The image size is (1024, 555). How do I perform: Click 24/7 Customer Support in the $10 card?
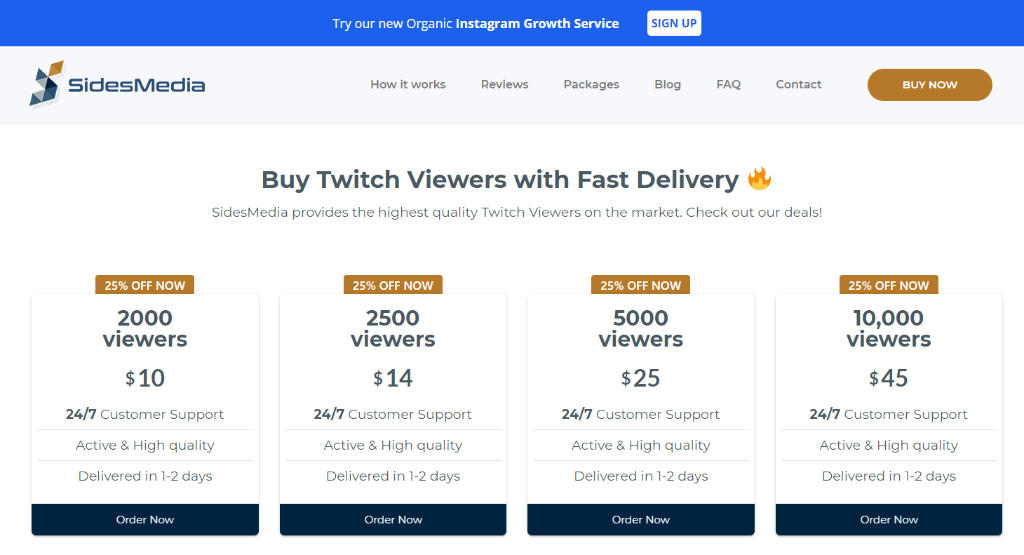145,414
